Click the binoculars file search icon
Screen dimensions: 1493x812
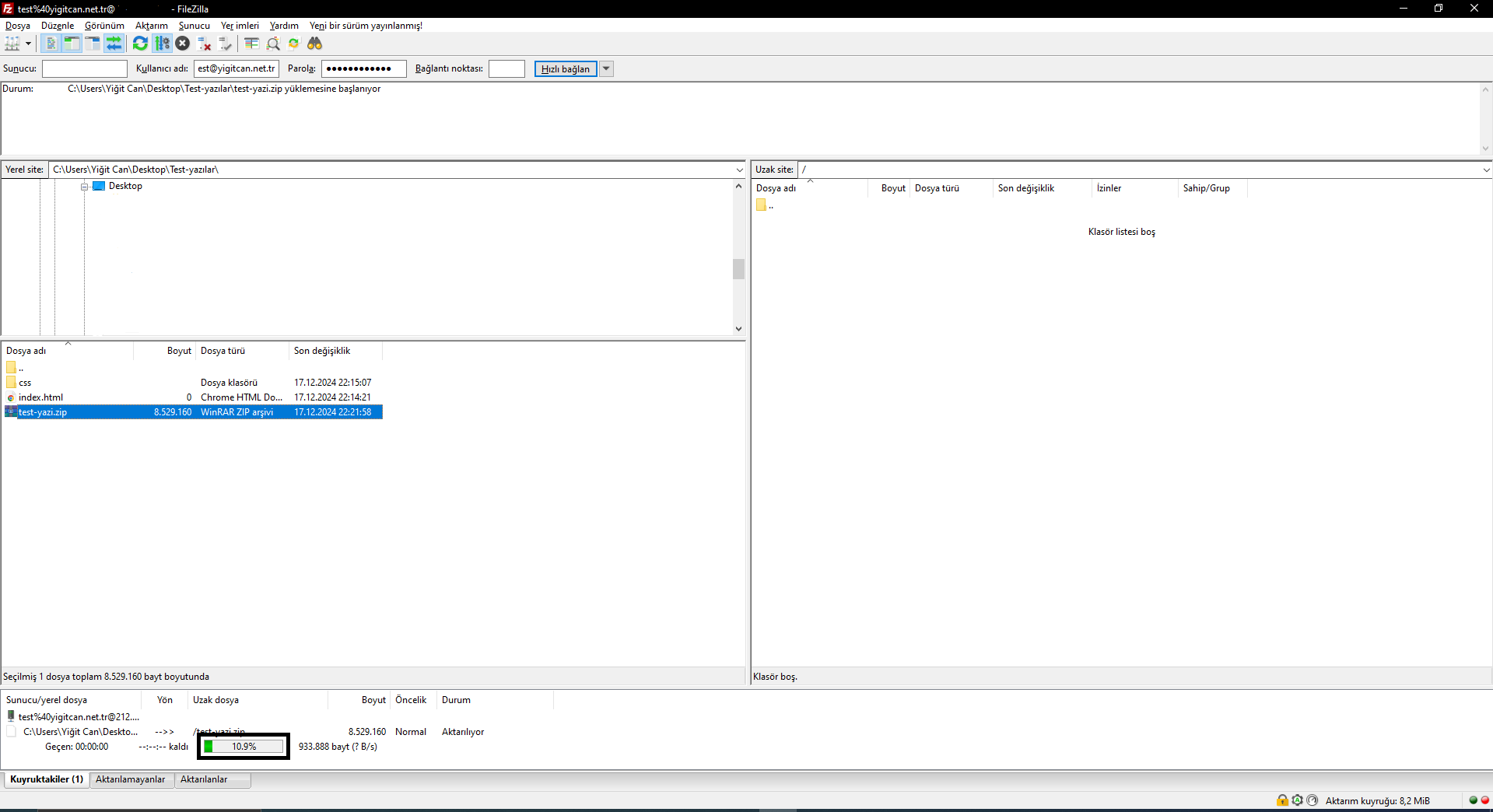[315, 44]
